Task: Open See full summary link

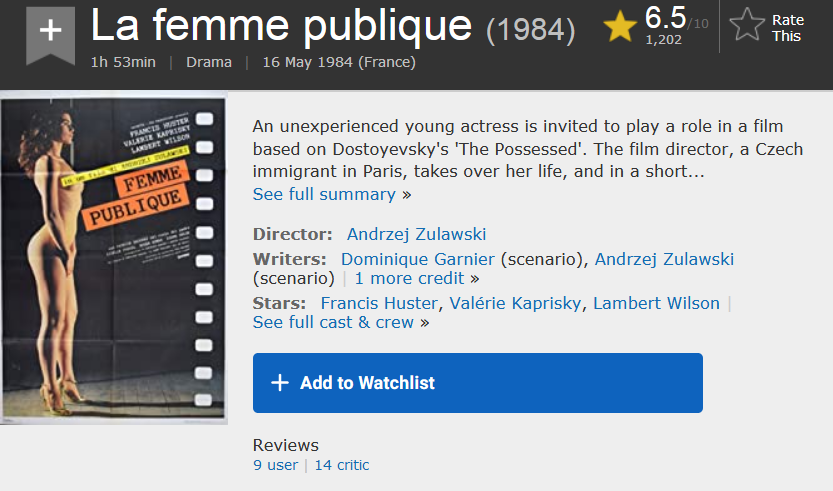Action: coord(324,194)
